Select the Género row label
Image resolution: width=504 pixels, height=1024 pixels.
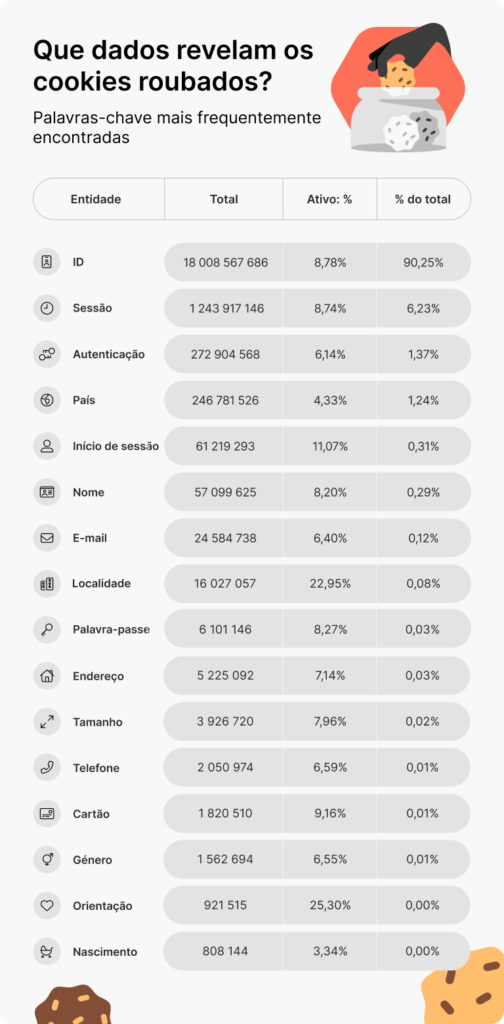click(x=91, y=860)
